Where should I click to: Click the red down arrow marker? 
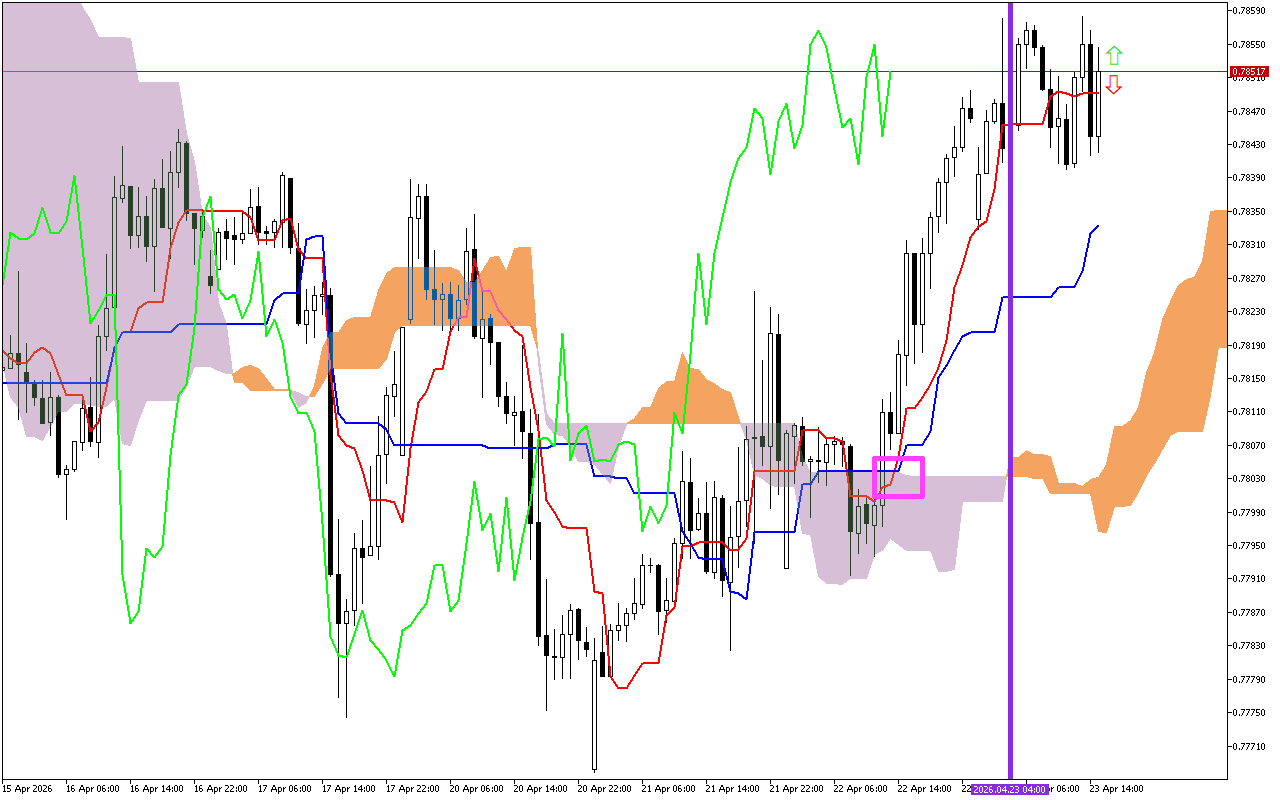click(x=1113, y=85)
